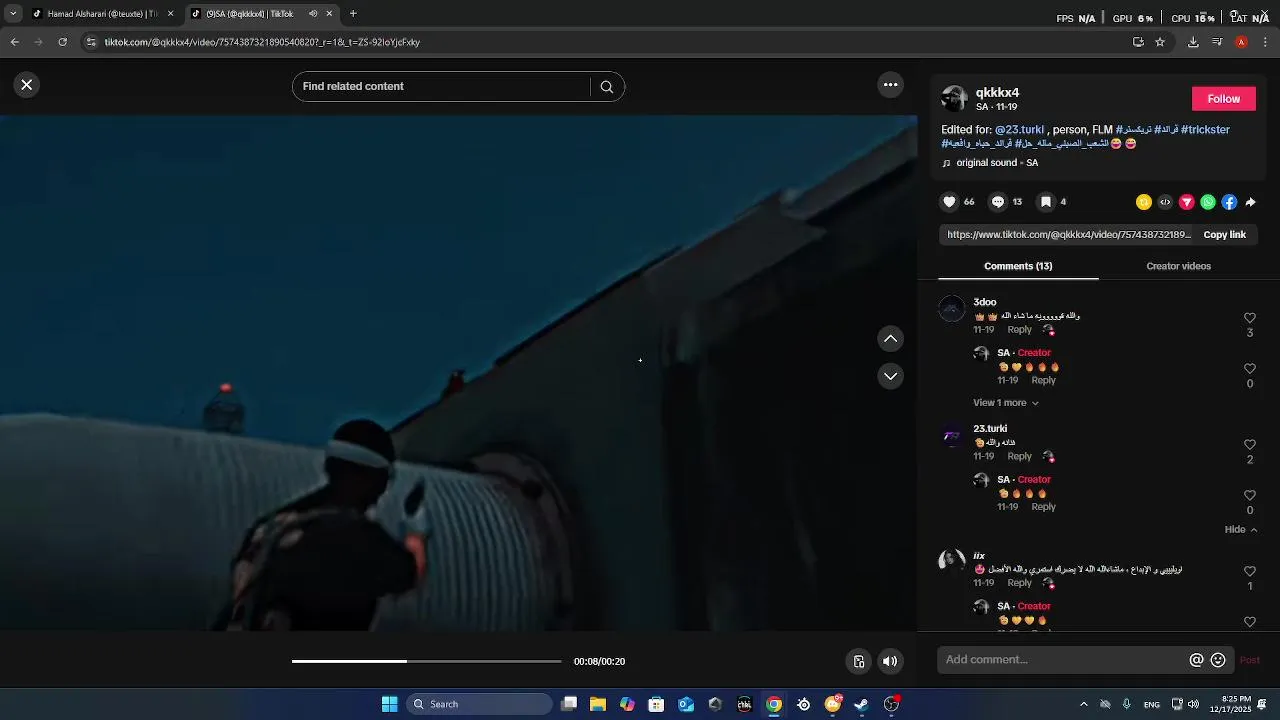Open 3doo commenter profile

pos(985,302)
